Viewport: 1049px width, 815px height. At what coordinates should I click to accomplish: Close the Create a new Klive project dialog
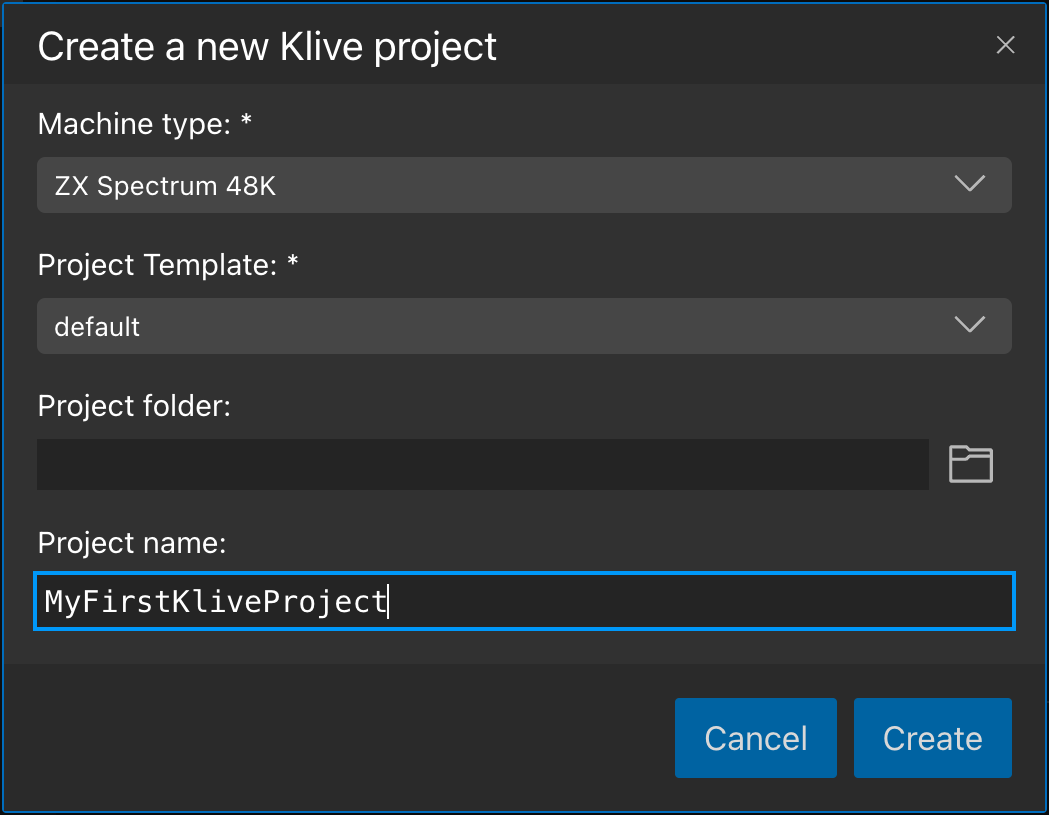(1005, 46)
